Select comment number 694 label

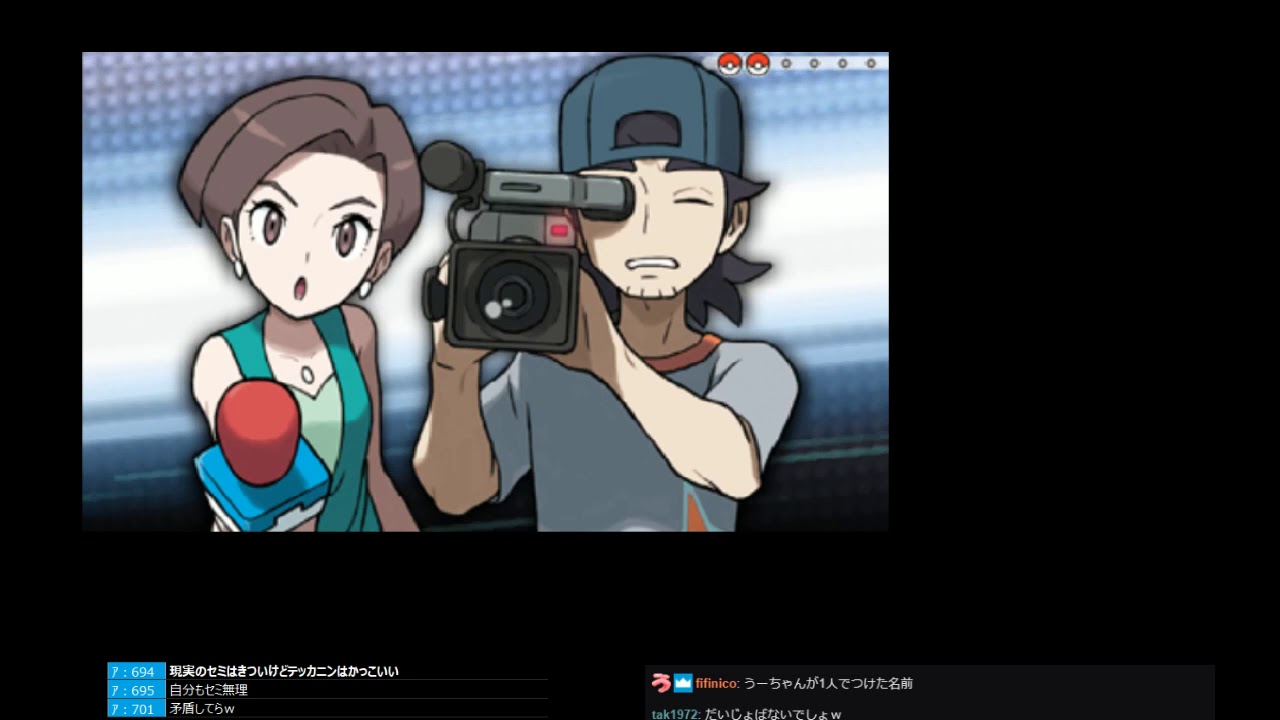pos(136,672)
